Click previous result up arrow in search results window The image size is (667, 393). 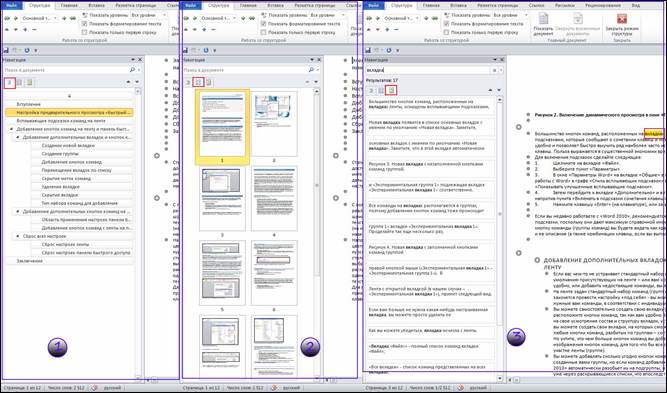[x=490, y=90]
